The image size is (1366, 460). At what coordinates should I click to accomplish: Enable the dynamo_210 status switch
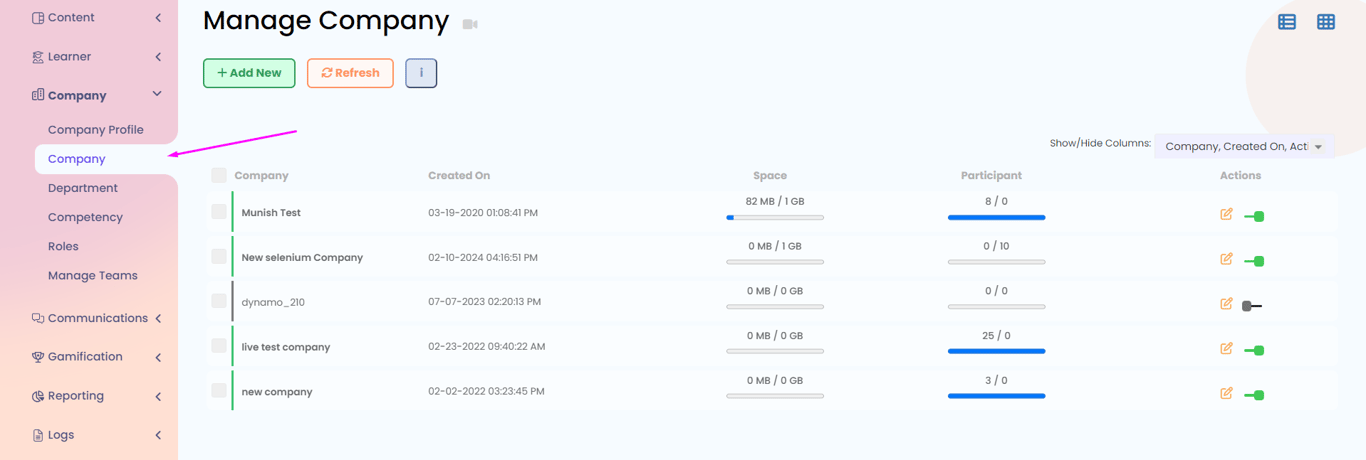[1252, 306]
